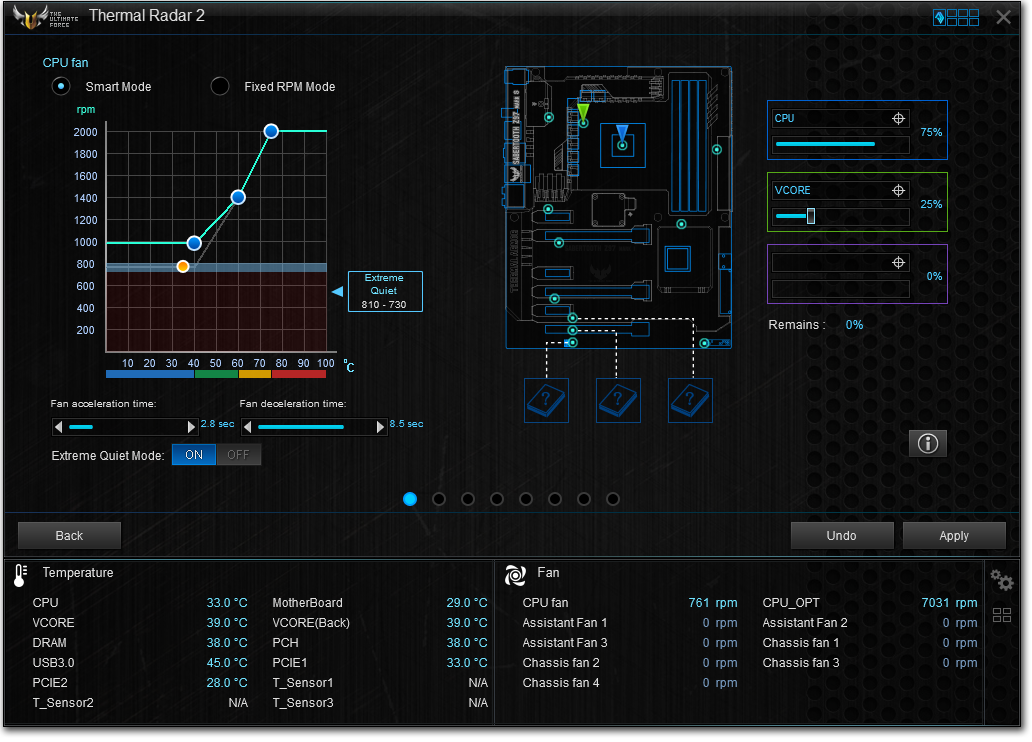Image resolution: width=1032 pixels, height=742 pixels.
Task: Click the first unknown fan placeholder icon
Action: tap(546, 400)
